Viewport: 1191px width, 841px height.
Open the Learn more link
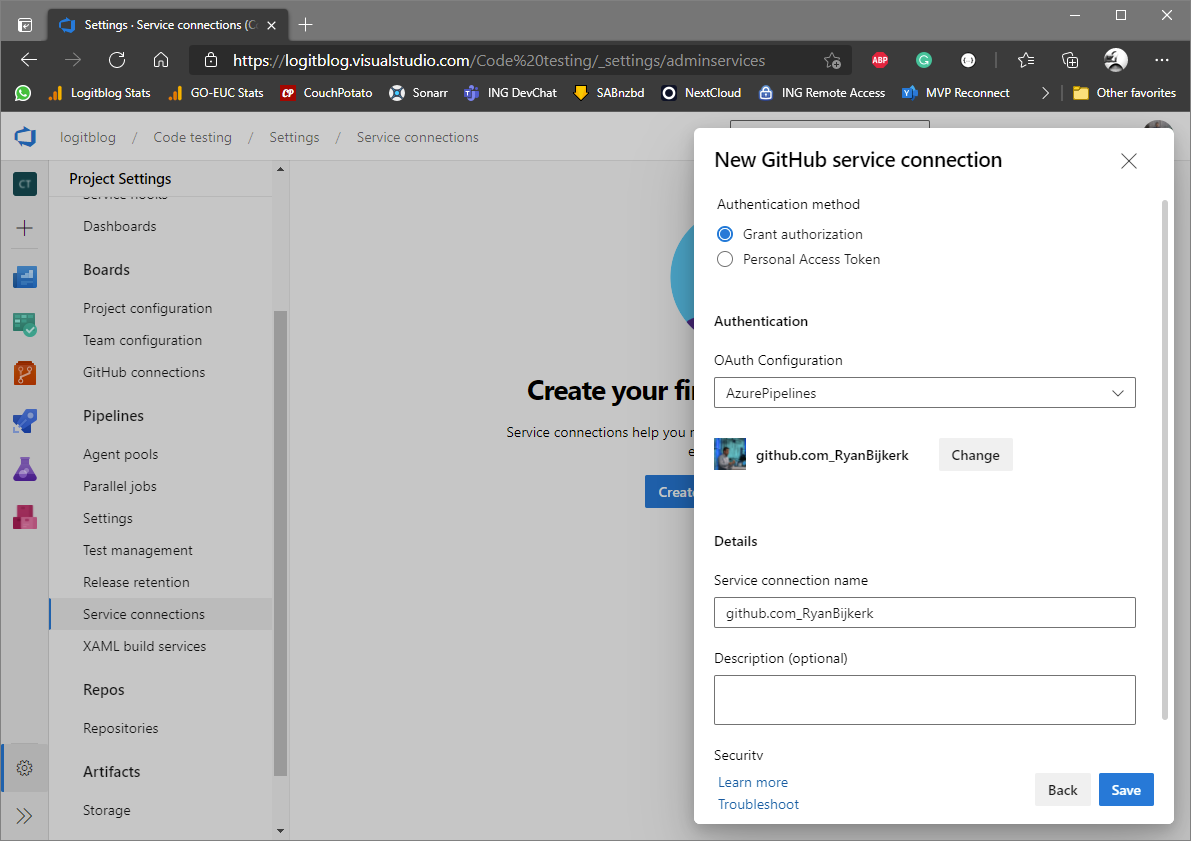tap(753, 783)
